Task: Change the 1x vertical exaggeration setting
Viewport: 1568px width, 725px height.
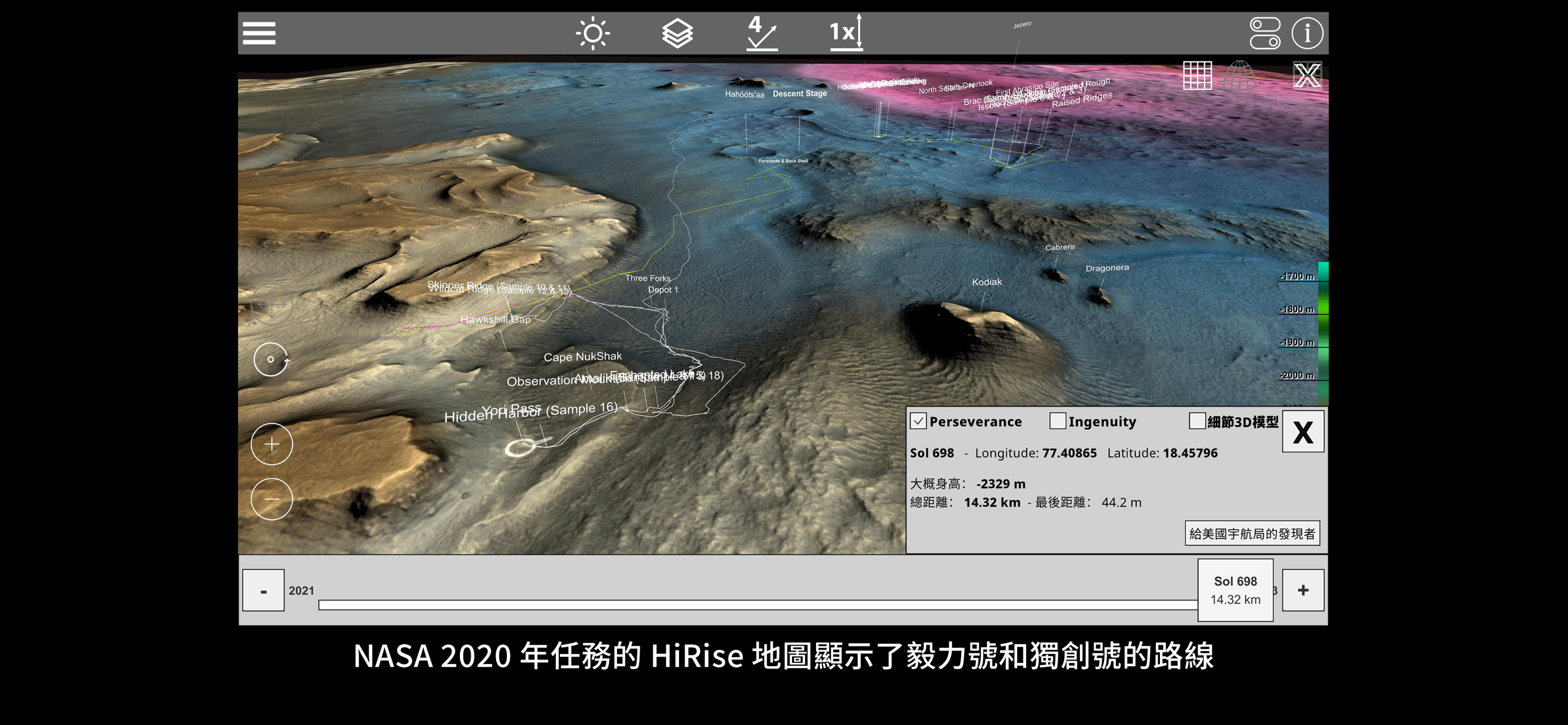Action: coord(846,32)
